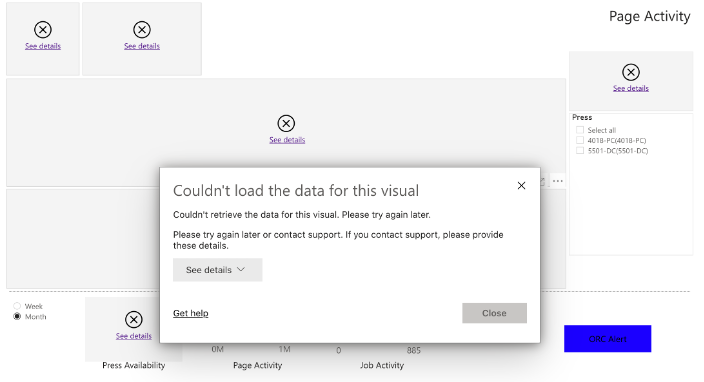Click the error icon in the top-left visual
Image resolution: width=704 pixels, height=382 pixels.
click(x=43, y=30)
